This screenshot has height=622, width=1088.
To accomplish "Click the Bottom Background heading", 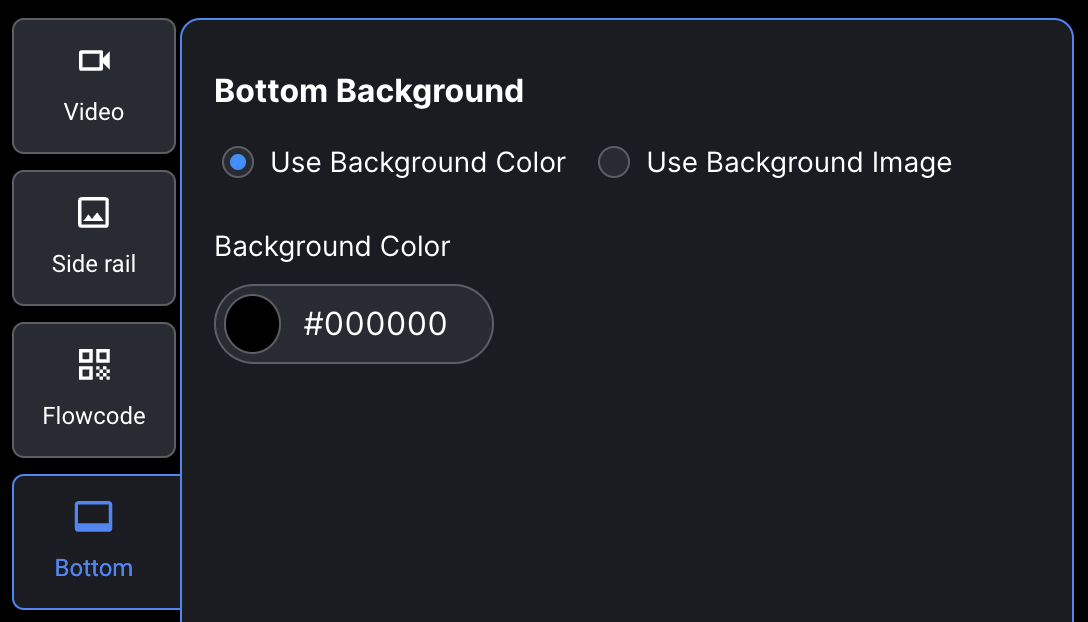I will [x=369, y=91].
